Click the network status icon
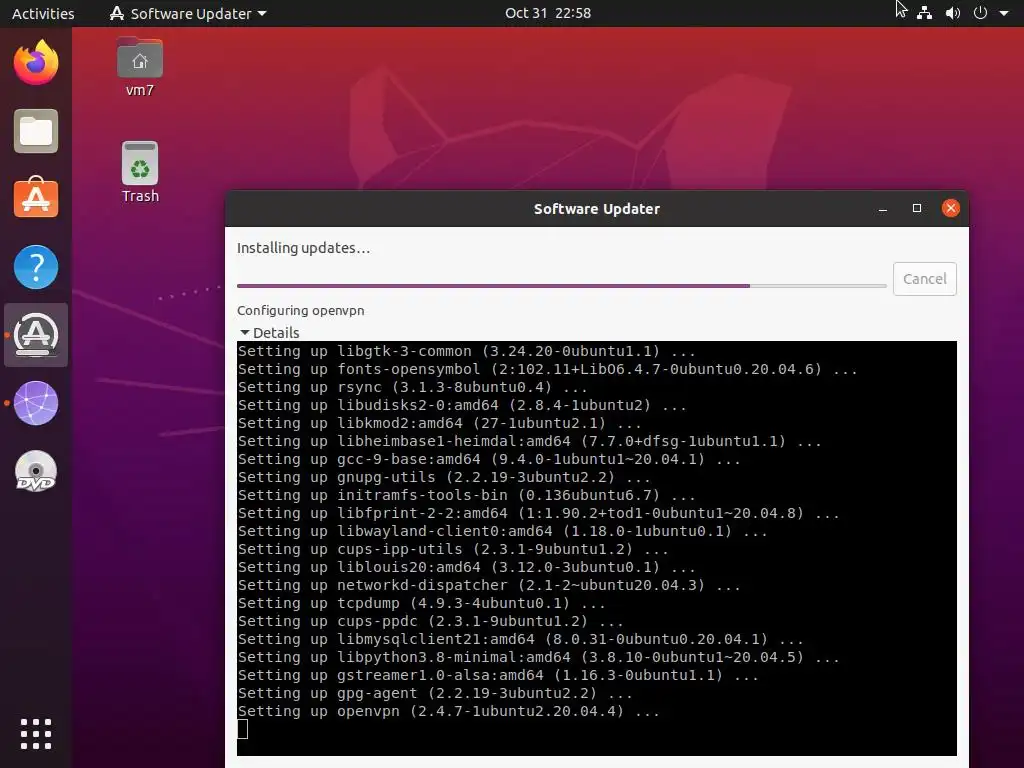Image resolution: width=1024 pixels, height=768 pixels. click(924, 13)
